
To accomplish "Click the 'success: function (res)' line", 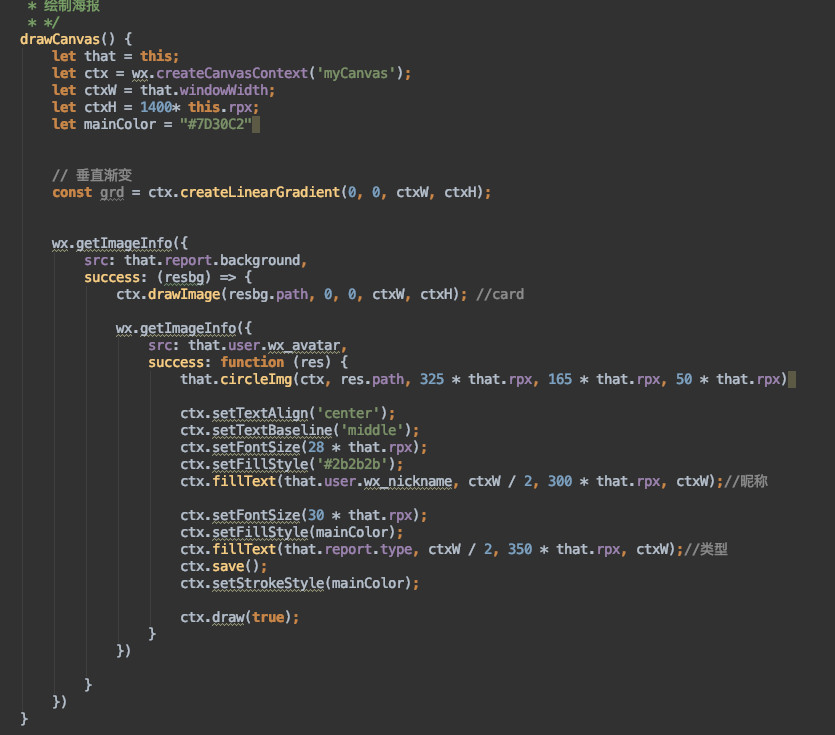I will click(248, 363).
